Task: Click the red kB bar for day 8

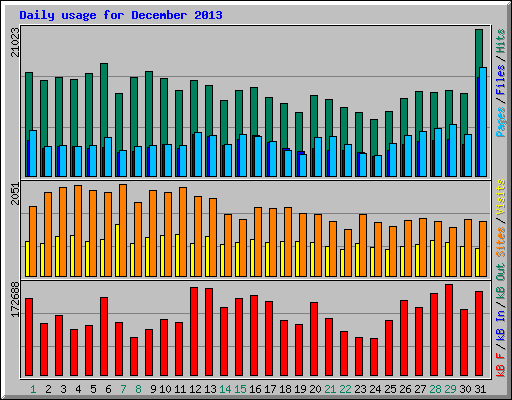Action: (134, 357)
